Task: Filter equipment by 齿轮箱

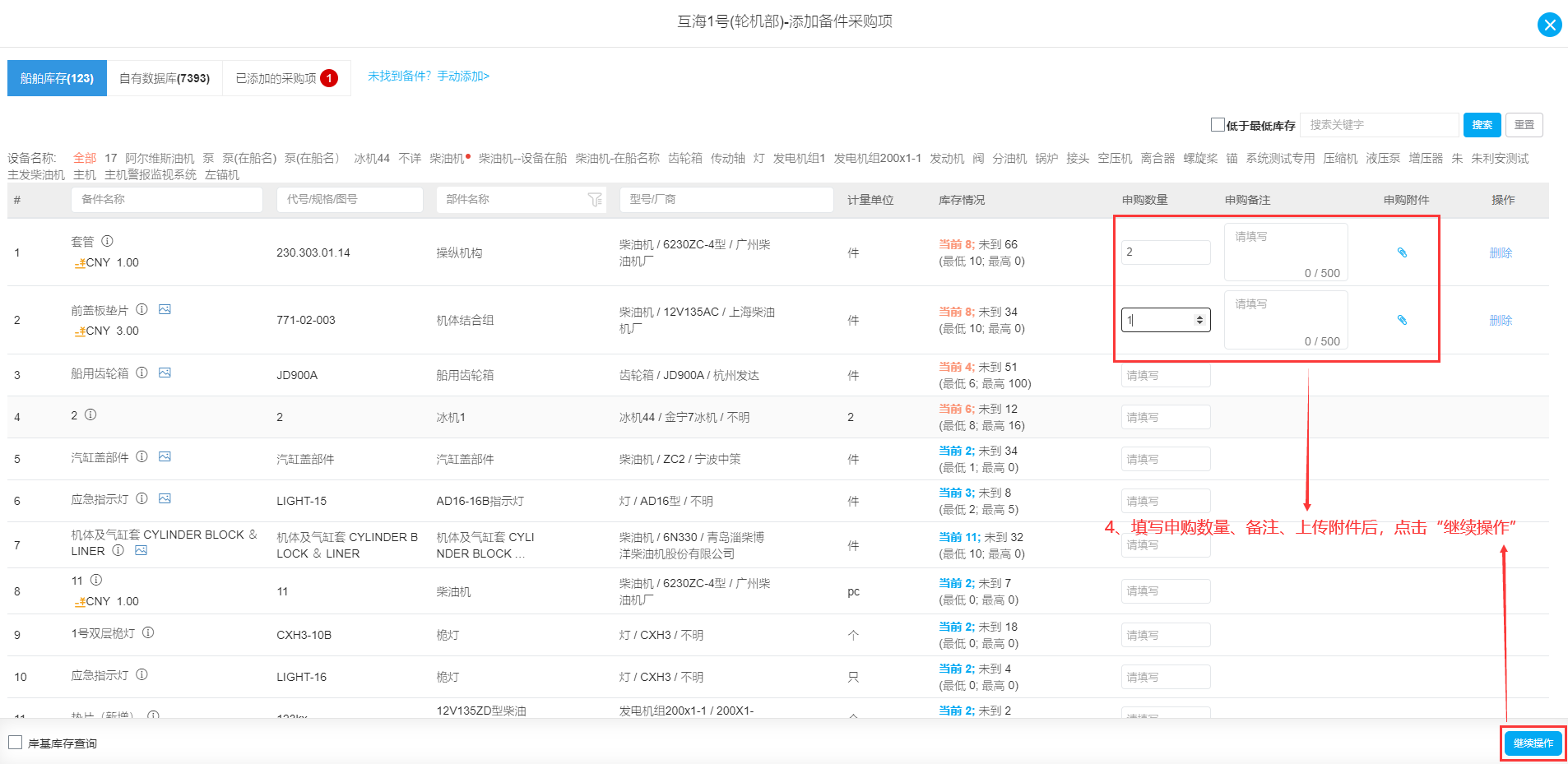Action: click(x=684, y=158)
